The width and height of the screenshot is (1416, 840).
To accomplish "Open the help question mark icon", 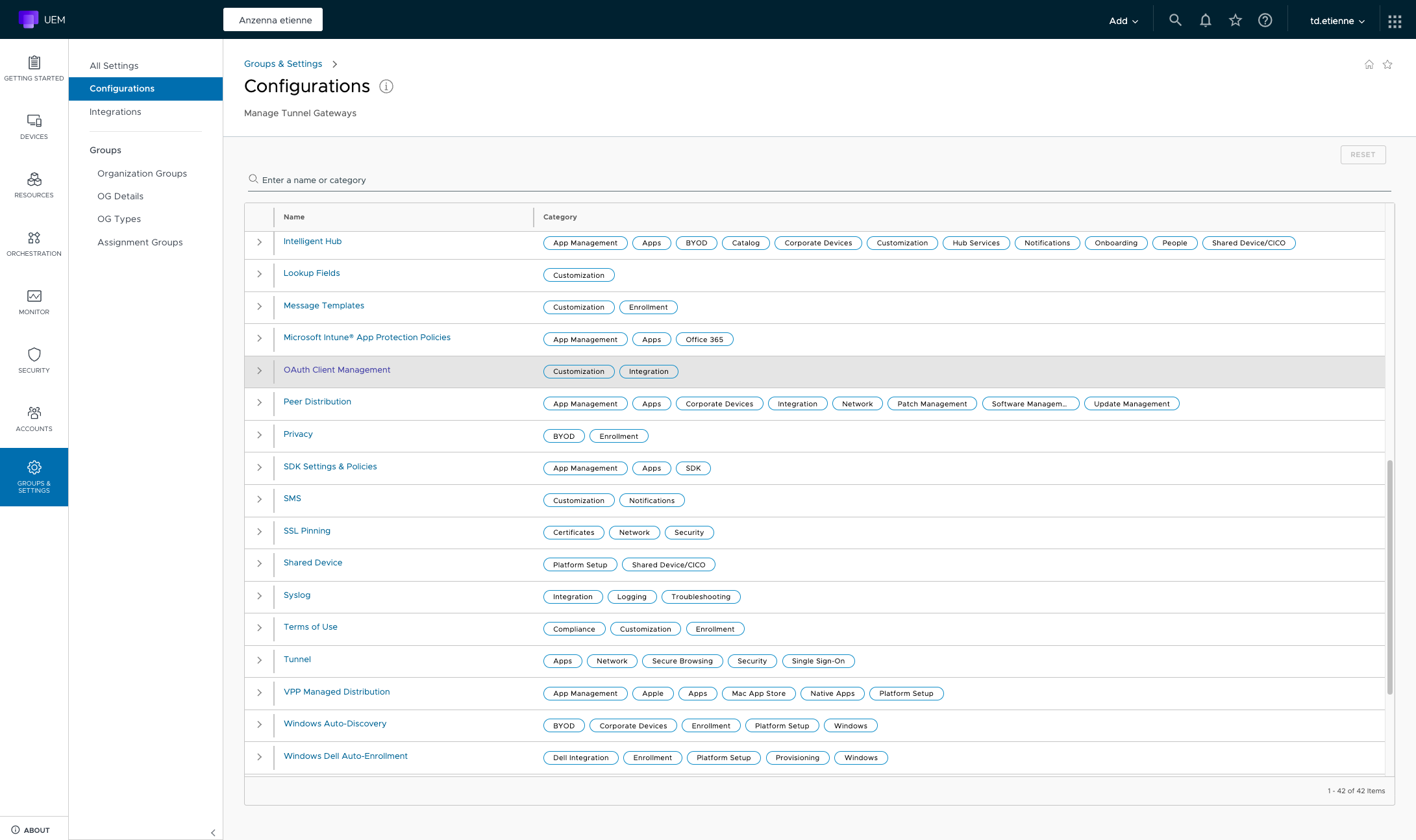I will [1265, 20].
